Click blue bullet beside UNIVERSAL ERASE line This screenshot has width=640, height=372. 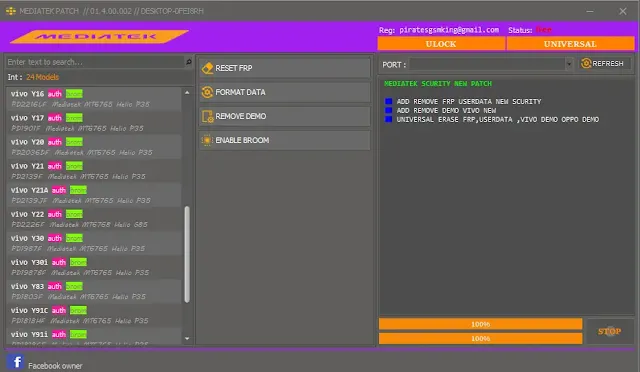click(x=389, y=119)
